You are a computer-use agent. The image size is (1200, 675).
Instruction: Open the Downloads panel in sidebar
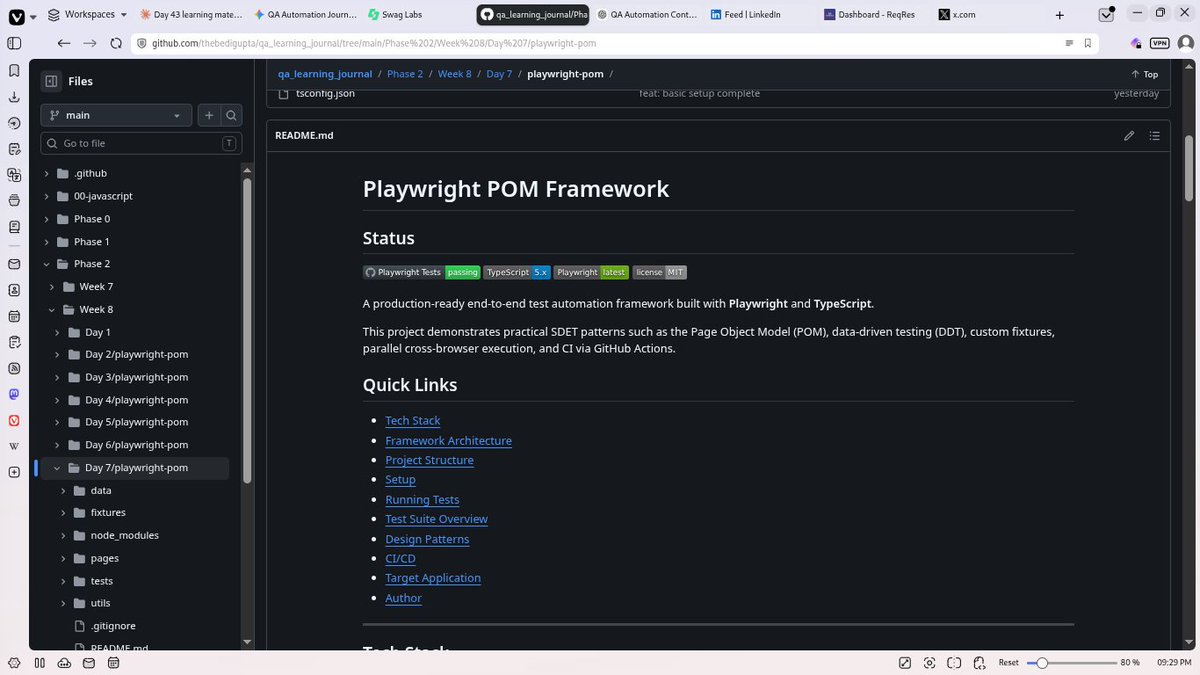(14, 97)
